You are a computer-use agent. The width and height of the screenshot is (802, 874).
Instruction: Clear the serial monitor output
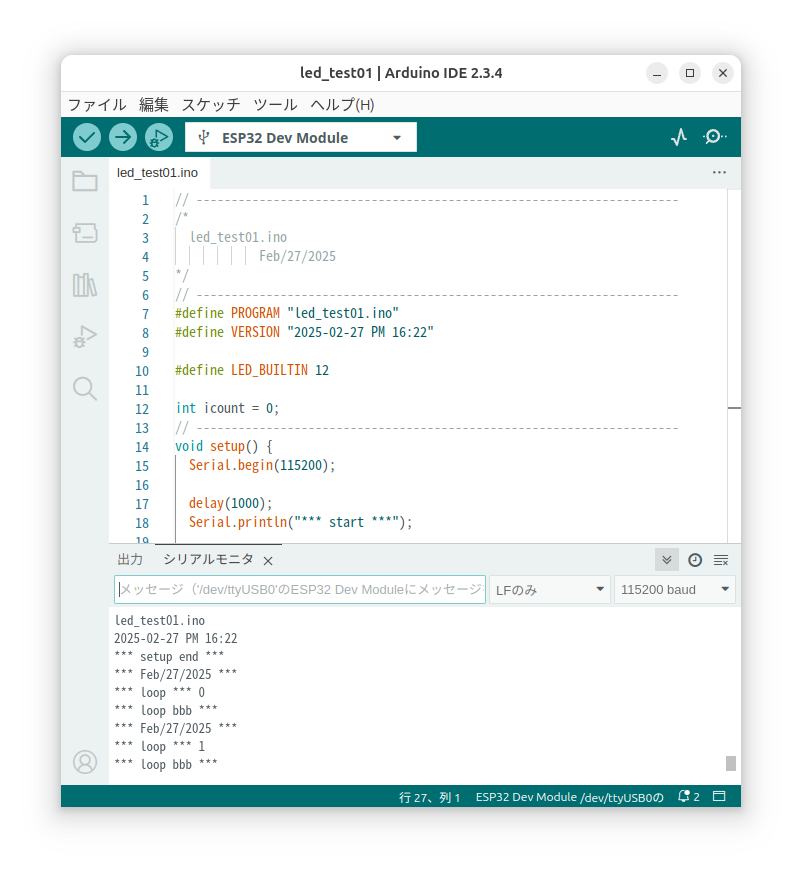pyautogui.click(x=721, y=560)
